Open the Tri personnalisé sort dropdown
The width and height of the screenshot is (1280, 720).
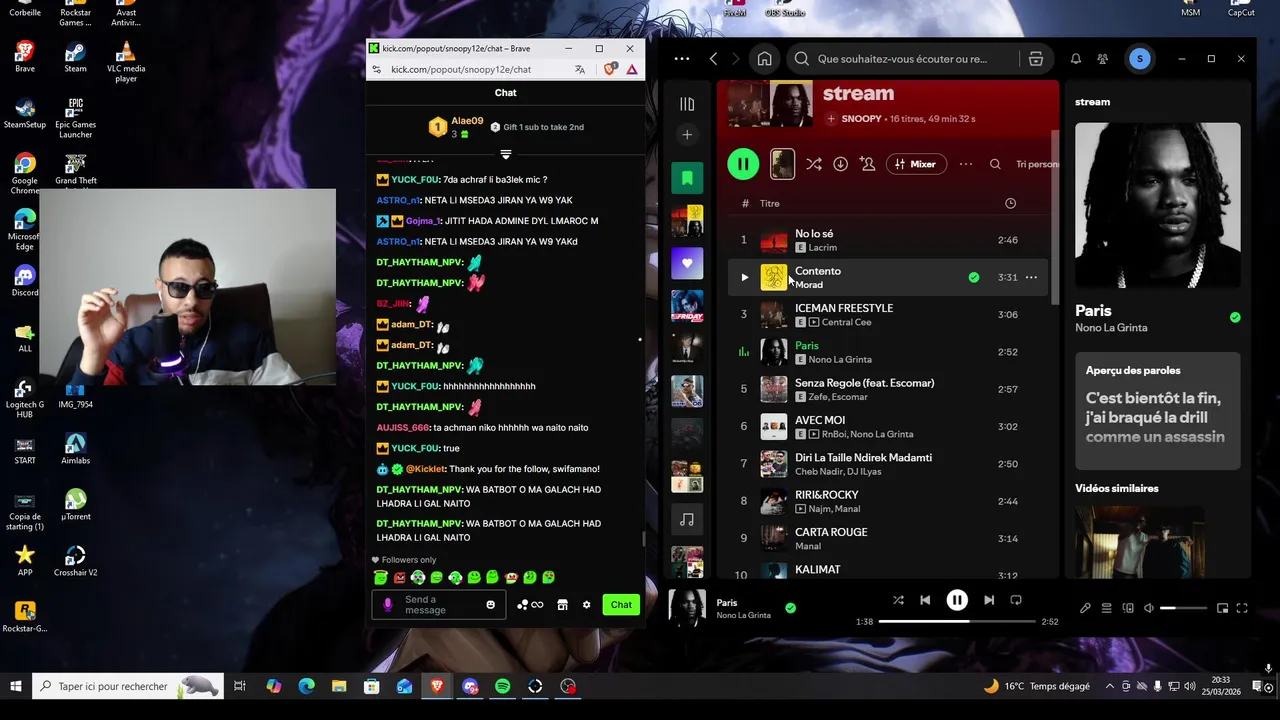[x=1036, y=164]
